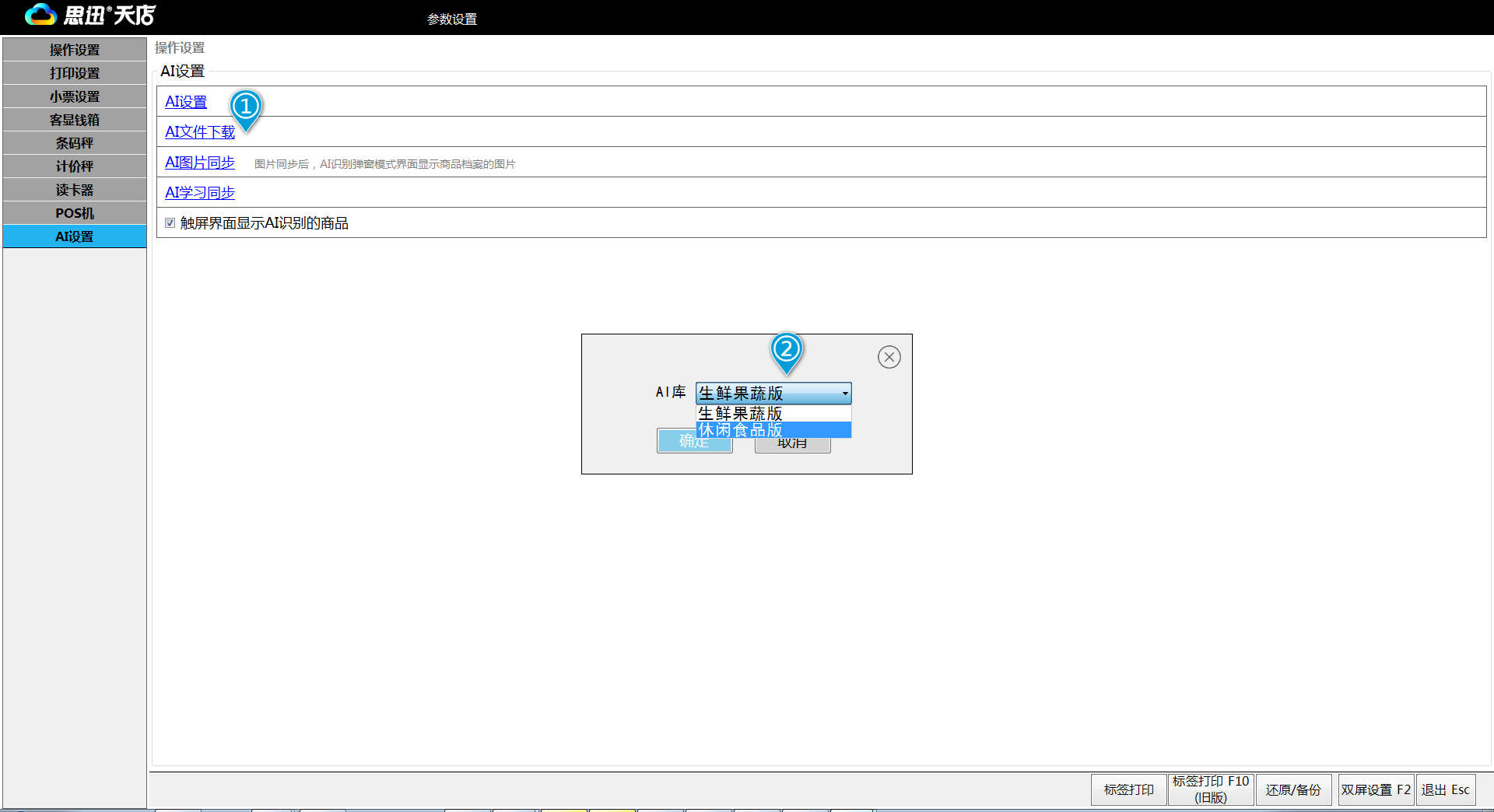
Task: Go to 小票设置 sidebar tab
Action: tap(75, 96)
